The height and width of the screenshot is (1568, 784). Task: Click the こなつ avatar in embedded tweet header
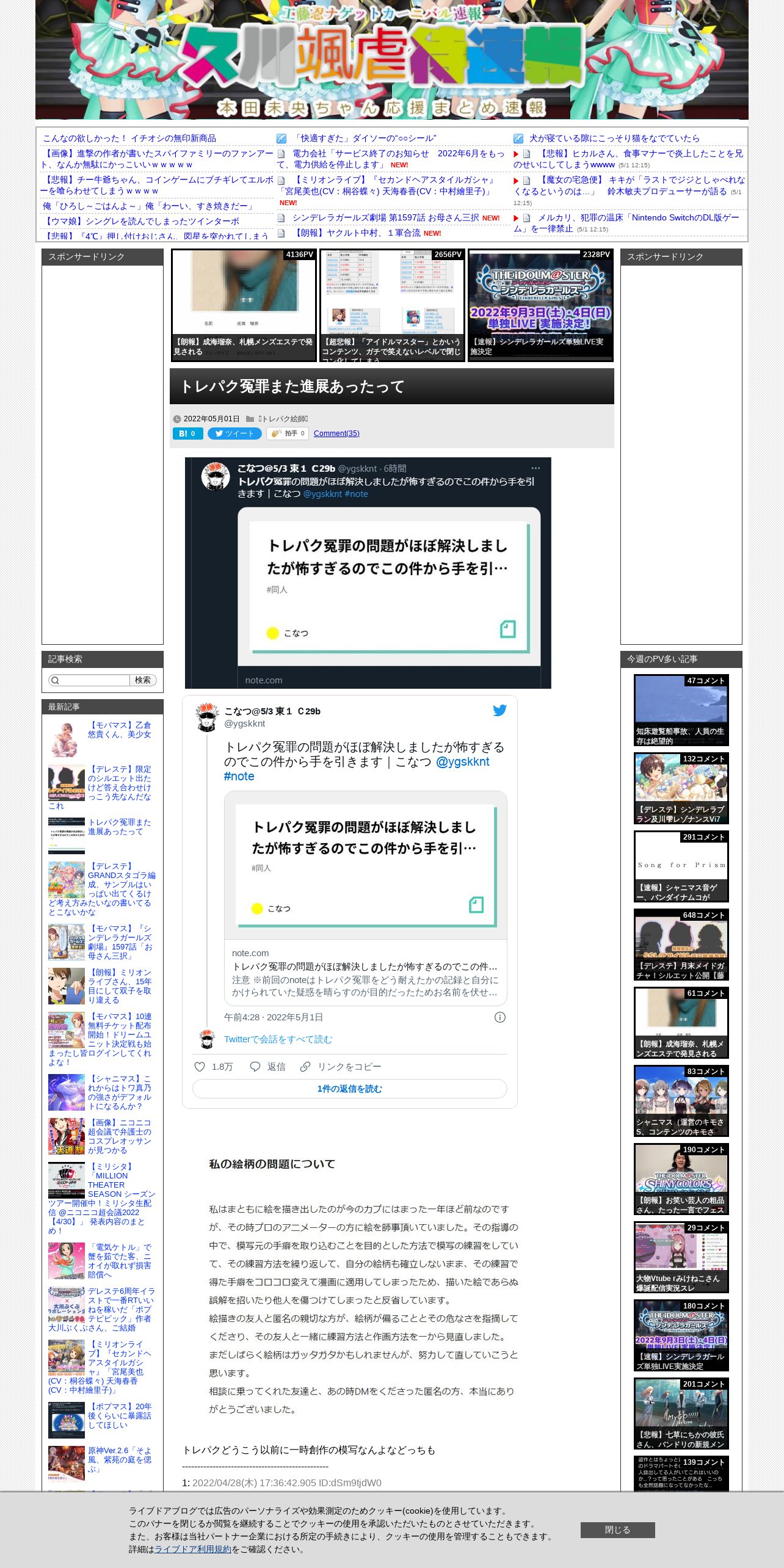pyautogui.click(x=208, y=717)
